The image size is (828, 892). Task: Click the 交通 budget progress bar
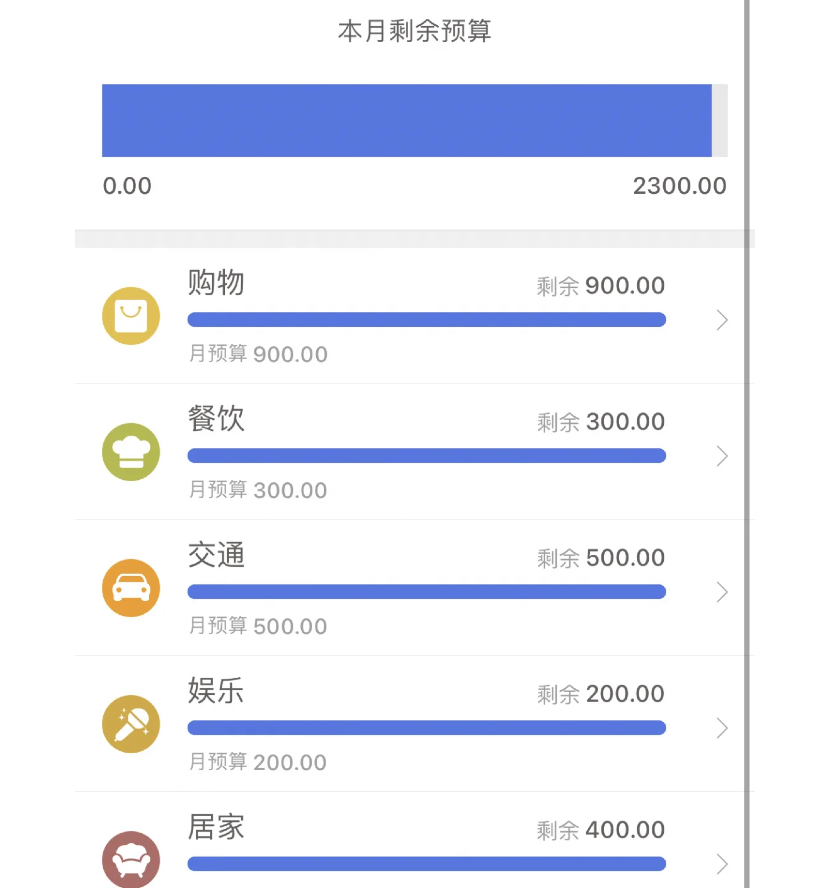point(426,592)
